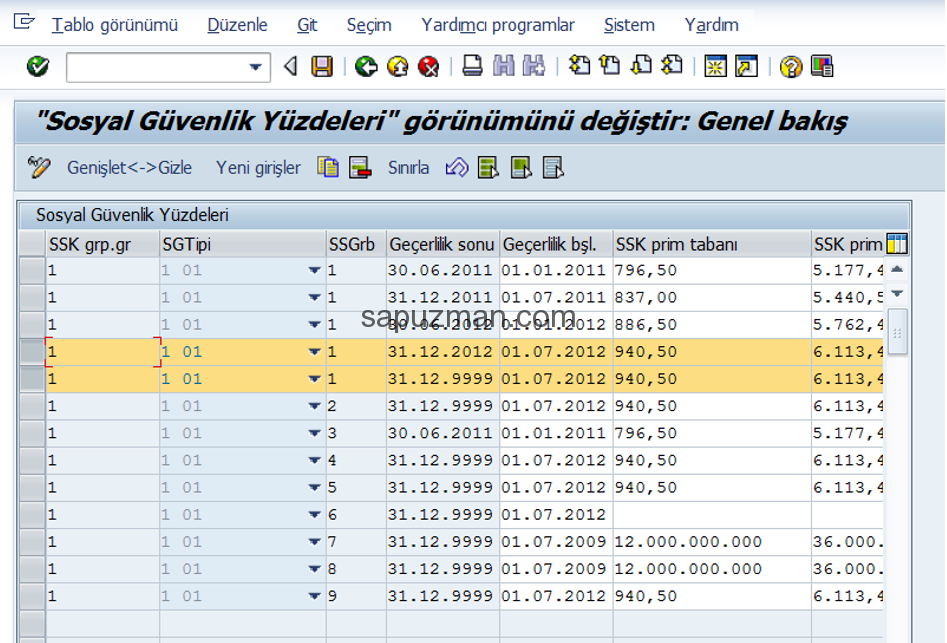Click the Deselect all icon
The height and width of the screenshot is (643, 947).
click(x=553, y=167)
